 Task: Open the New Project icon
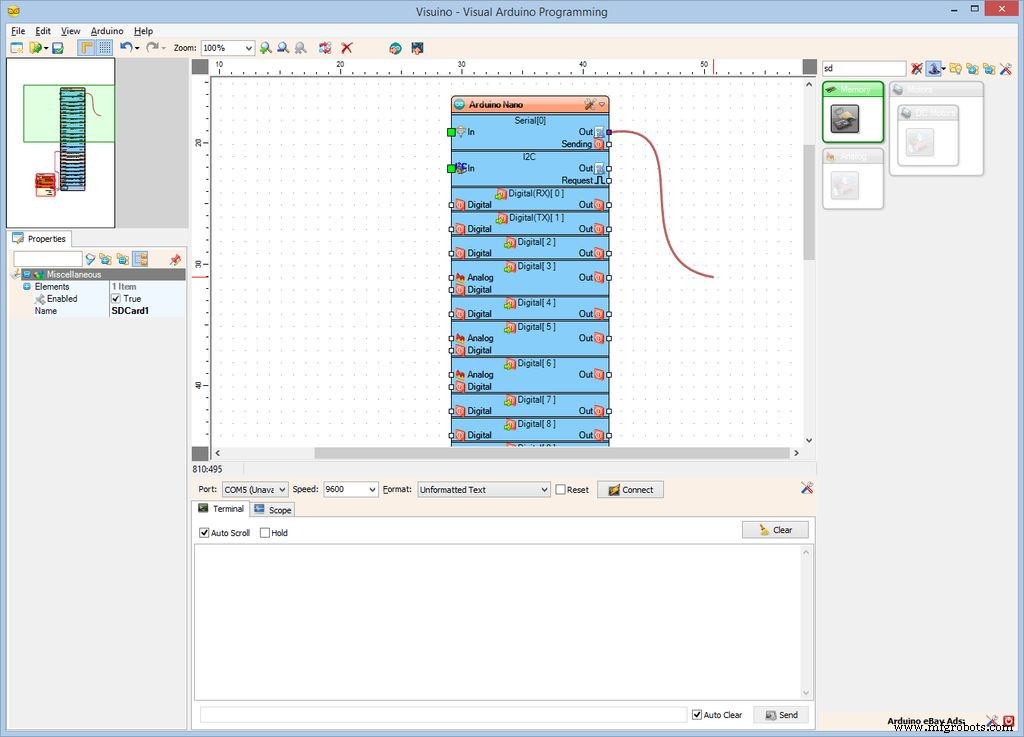click(16, 48)
